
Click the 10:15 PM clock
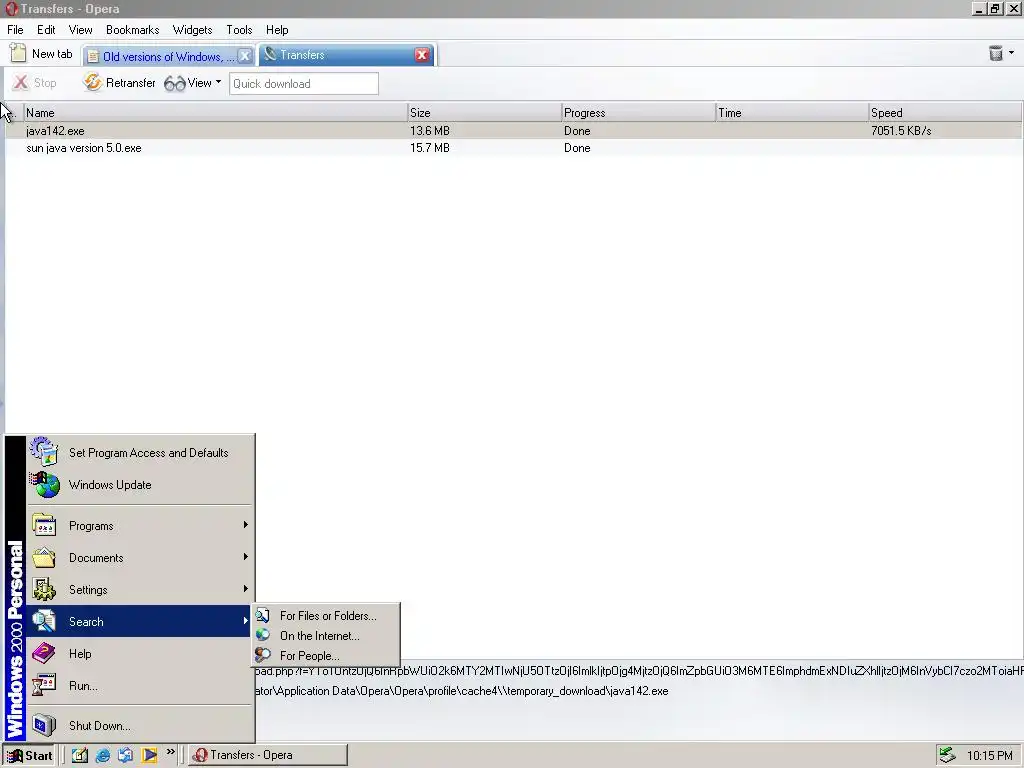[x=989, y=756]
